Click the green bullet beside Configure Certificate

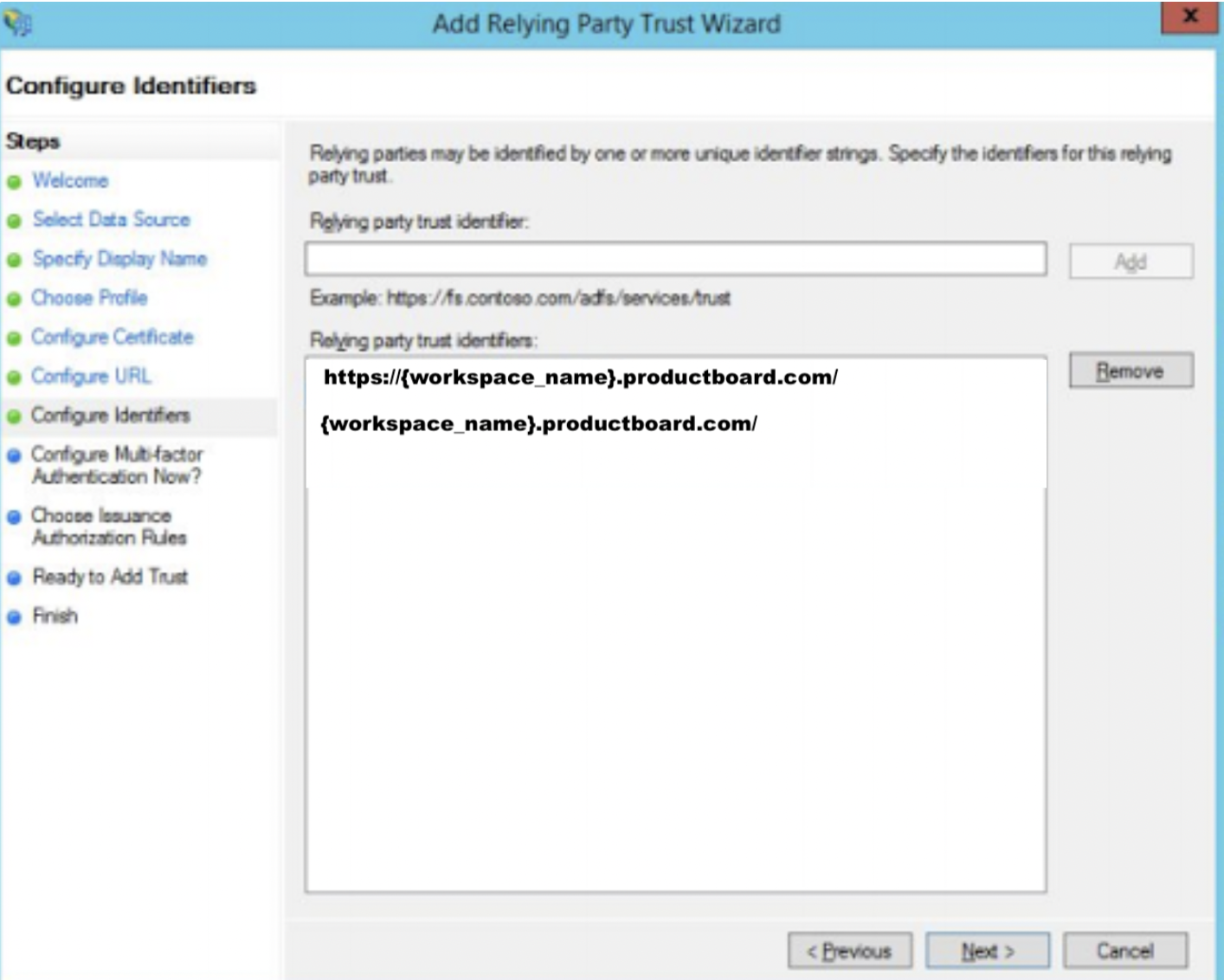click(x=14, y=338)
